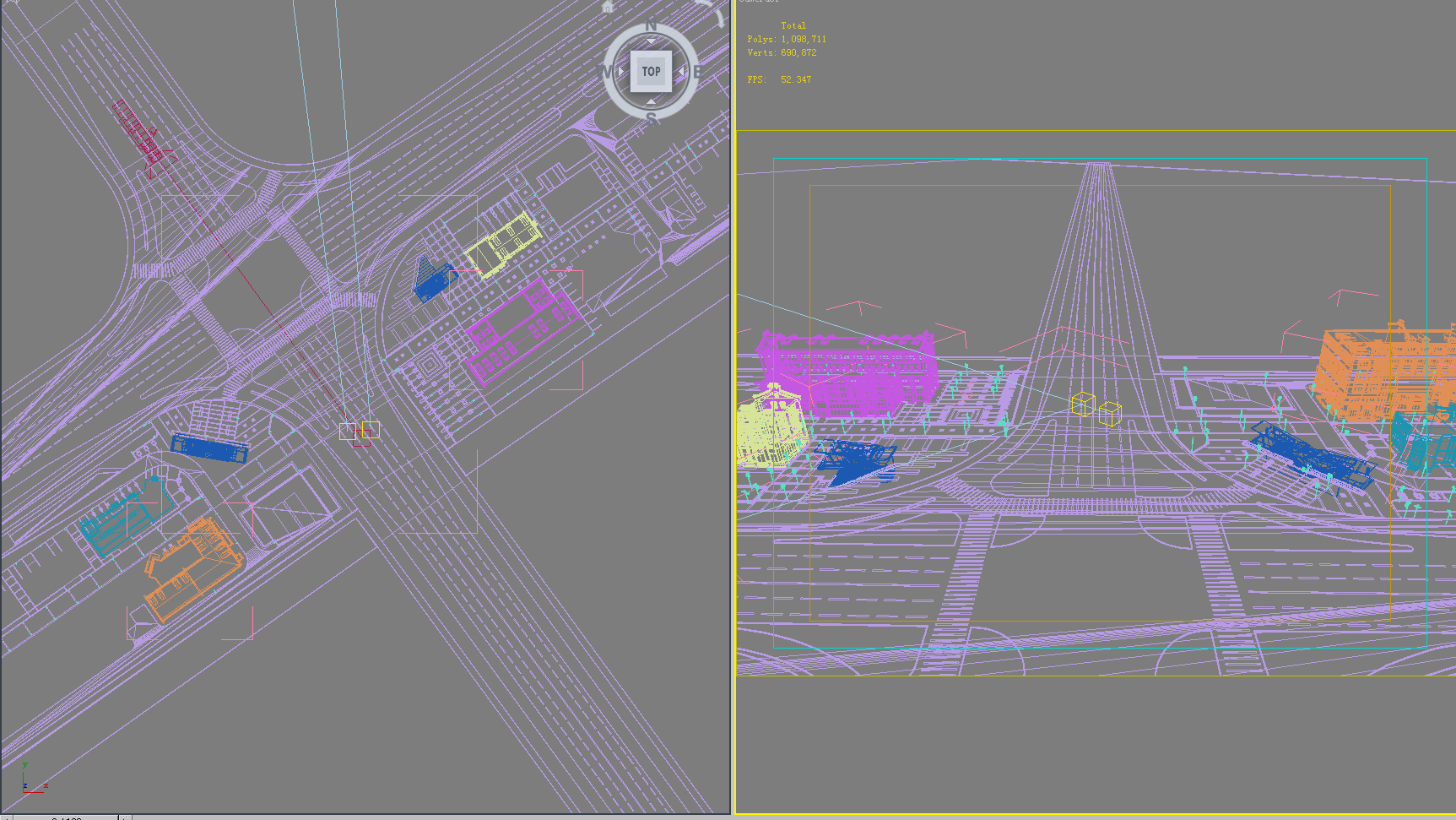The width and height of the screenshot is (1456, 820).
Task: Click the 'Total' statistics heading
Action: point(793,25)
